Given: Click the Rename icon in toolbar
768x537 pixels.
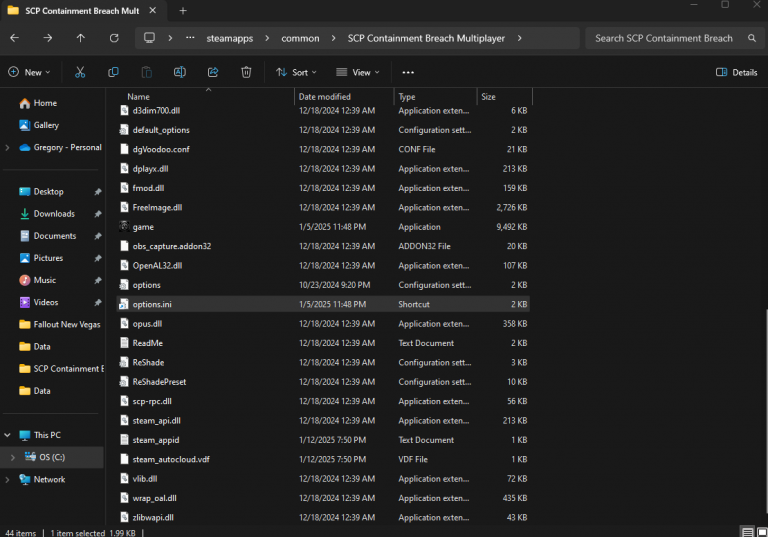Looking at the screenshot, I should (180, 72).
